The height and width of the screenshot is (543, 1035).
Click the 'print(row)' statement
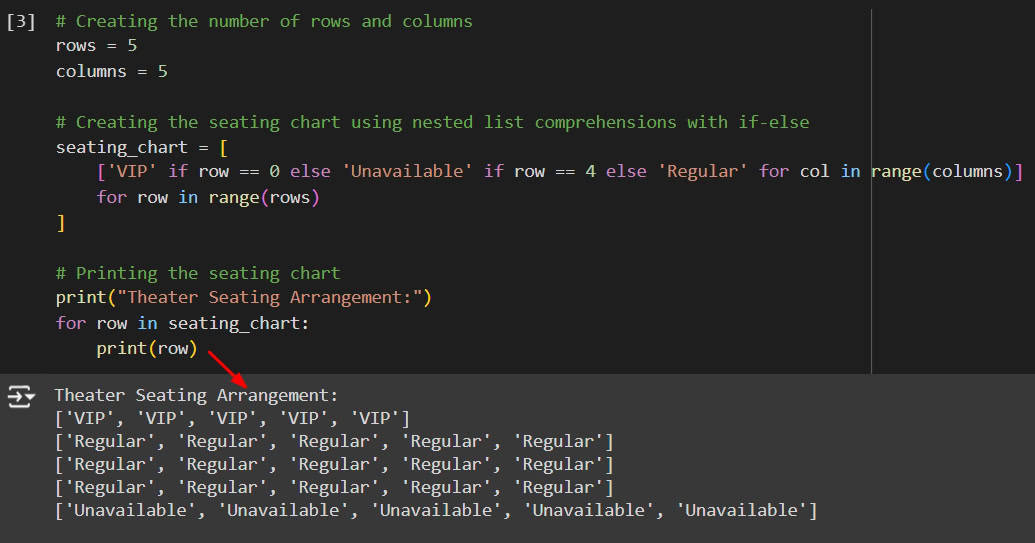[x=147, y=348]
